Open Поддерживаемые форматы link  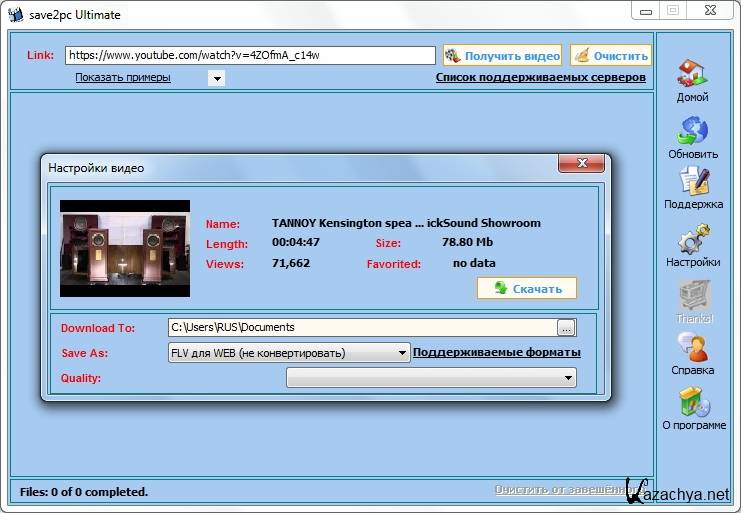pos(496,352)
